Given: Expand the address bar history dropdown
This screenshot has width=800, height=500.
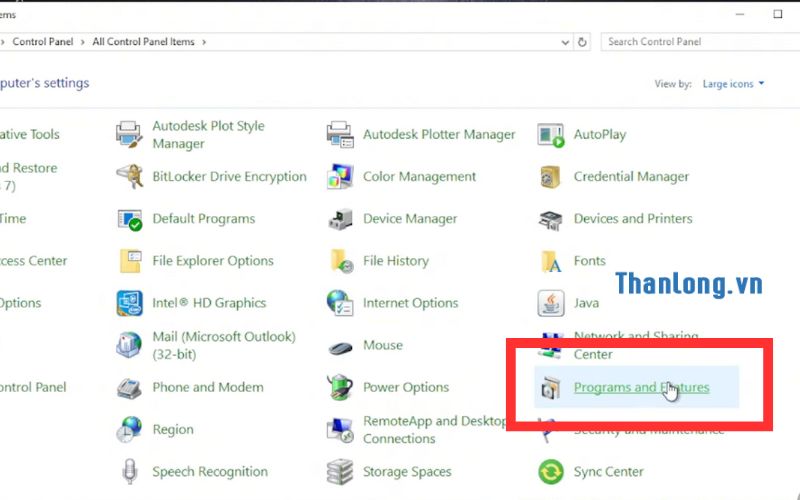Looking at the screenshot, I should (565, 42).
